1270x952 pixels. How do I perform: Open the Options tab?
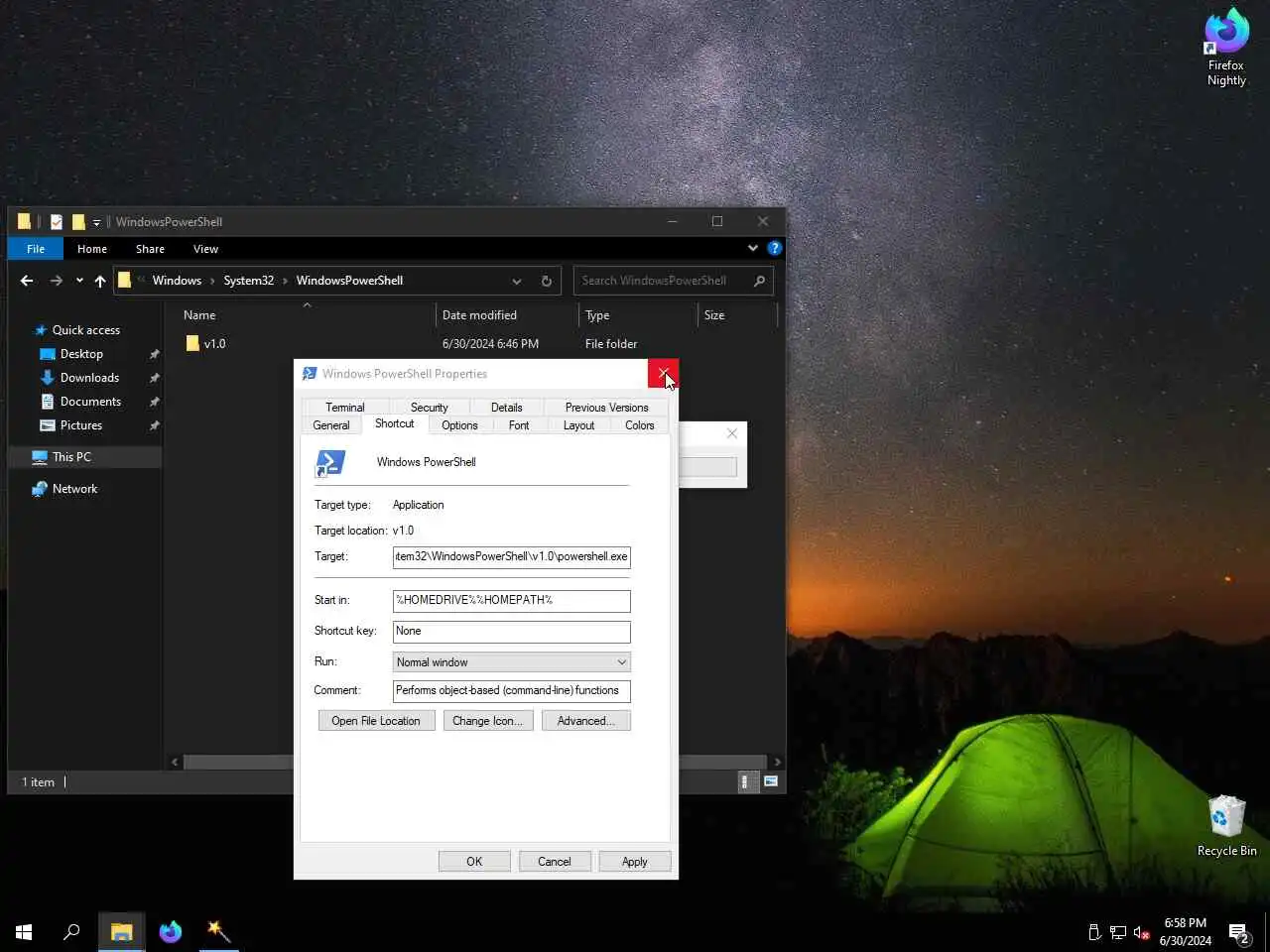pos(459,425)
